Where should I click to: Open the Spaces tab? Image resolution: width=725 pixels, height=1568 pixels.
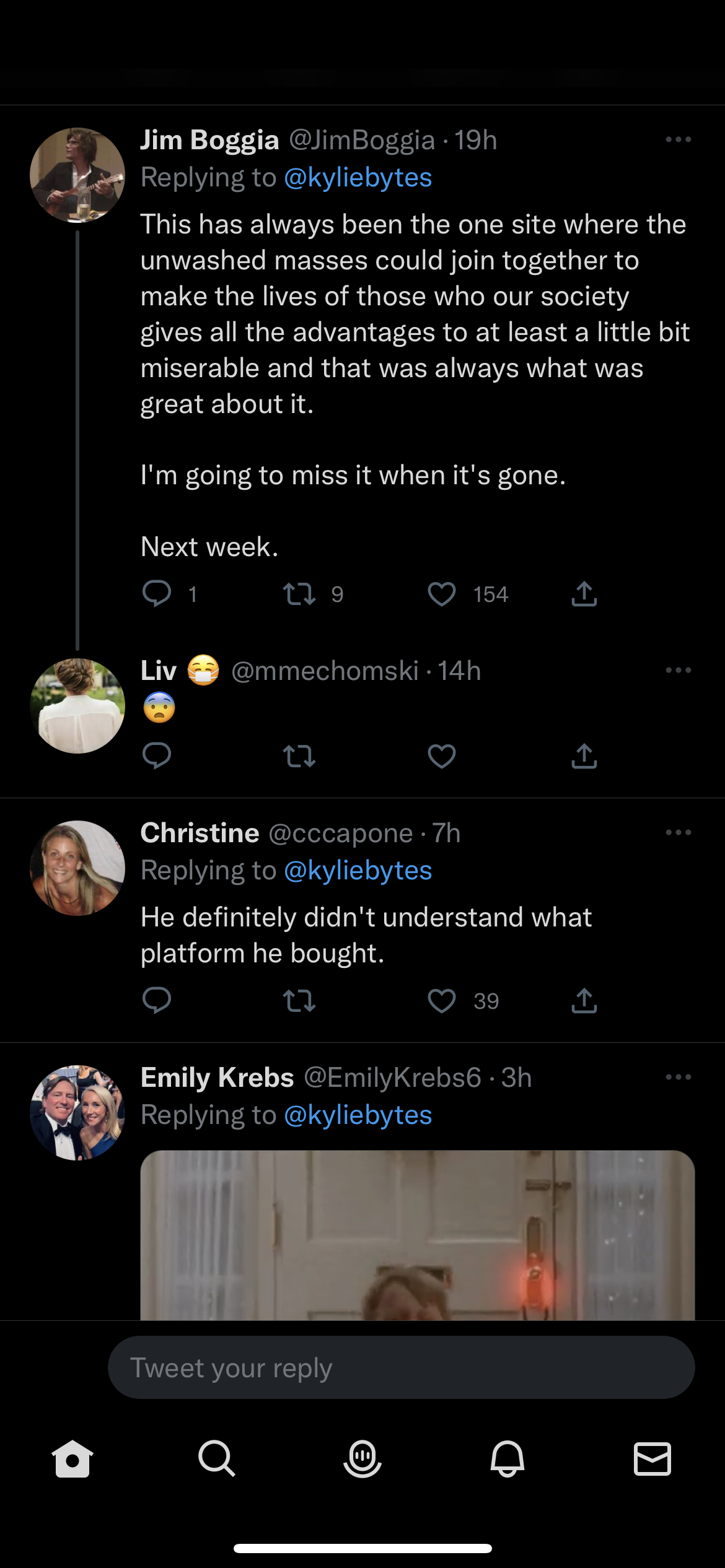coord(362,1458)
